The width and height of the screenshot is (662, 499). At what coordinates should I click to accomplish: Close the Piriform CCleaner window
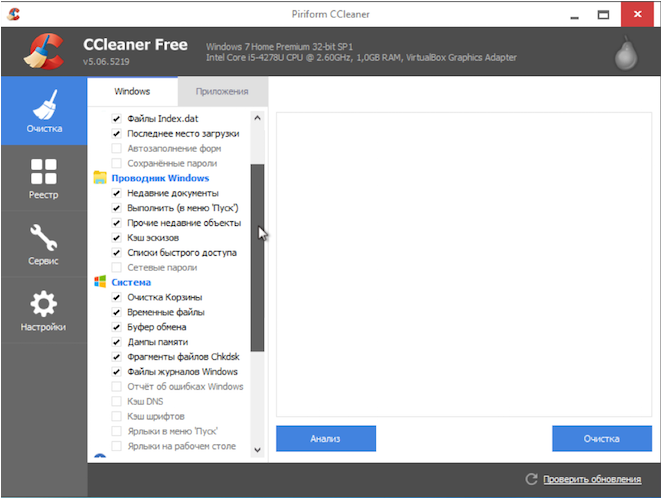point(637,14)
